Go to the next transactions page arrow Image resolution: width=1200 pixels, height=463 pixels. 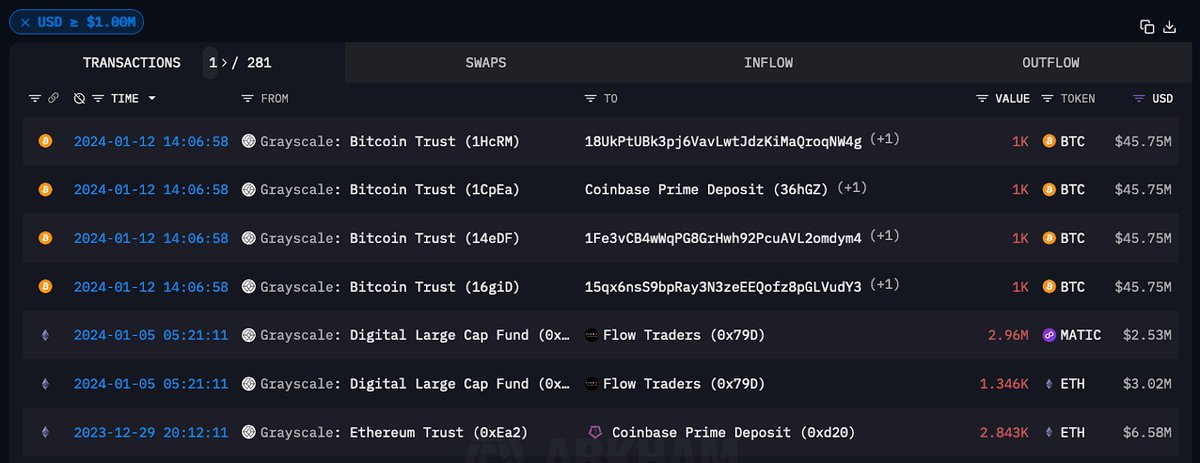pyautogui.click(x=223, y=63)
